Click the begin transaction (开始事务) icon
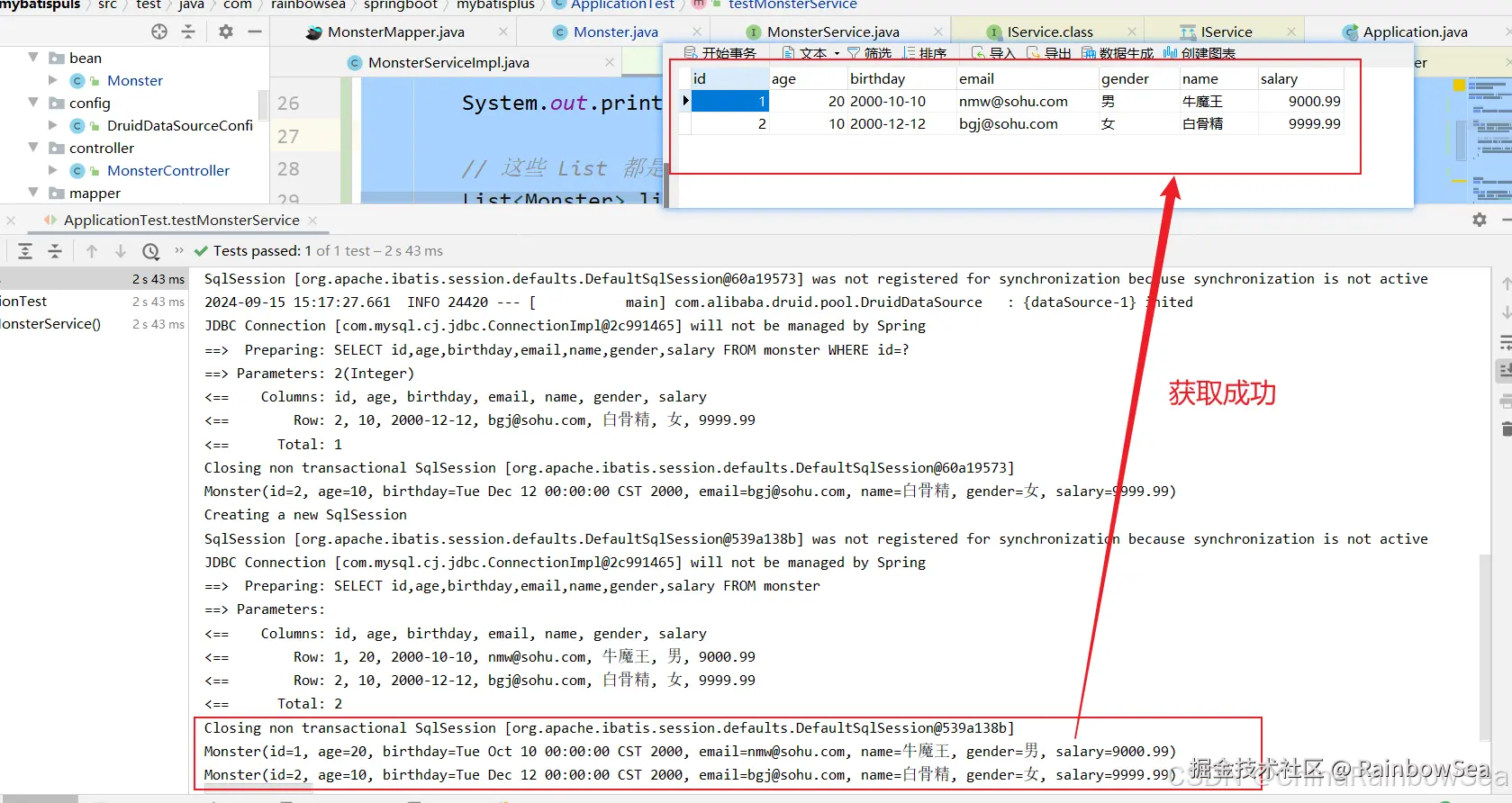Viewport: 1512px width, 803px height. click(x=691, y=53)
